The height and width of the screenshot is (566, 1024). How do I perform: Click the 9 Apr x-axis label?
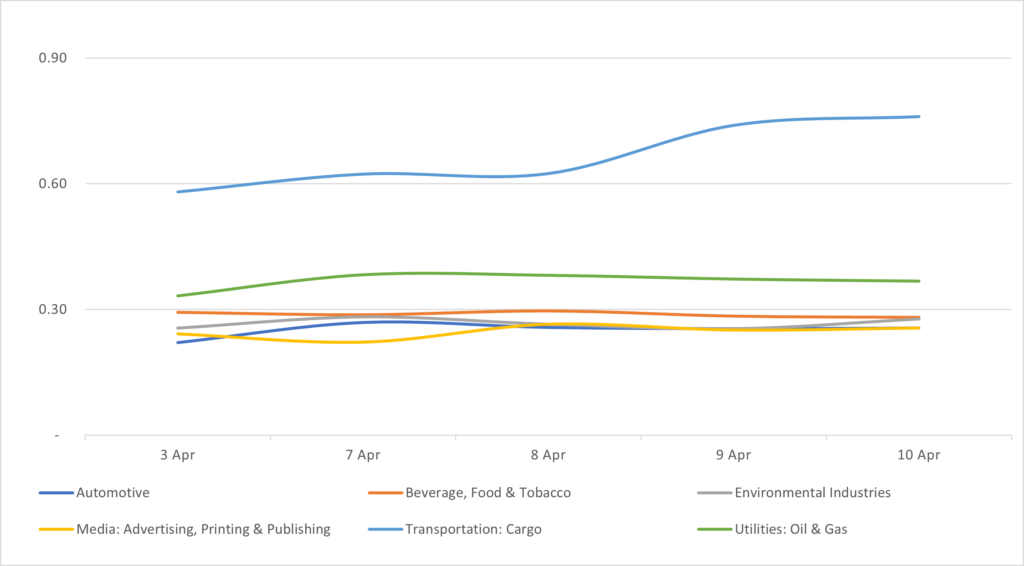click(x=733, y=455)
